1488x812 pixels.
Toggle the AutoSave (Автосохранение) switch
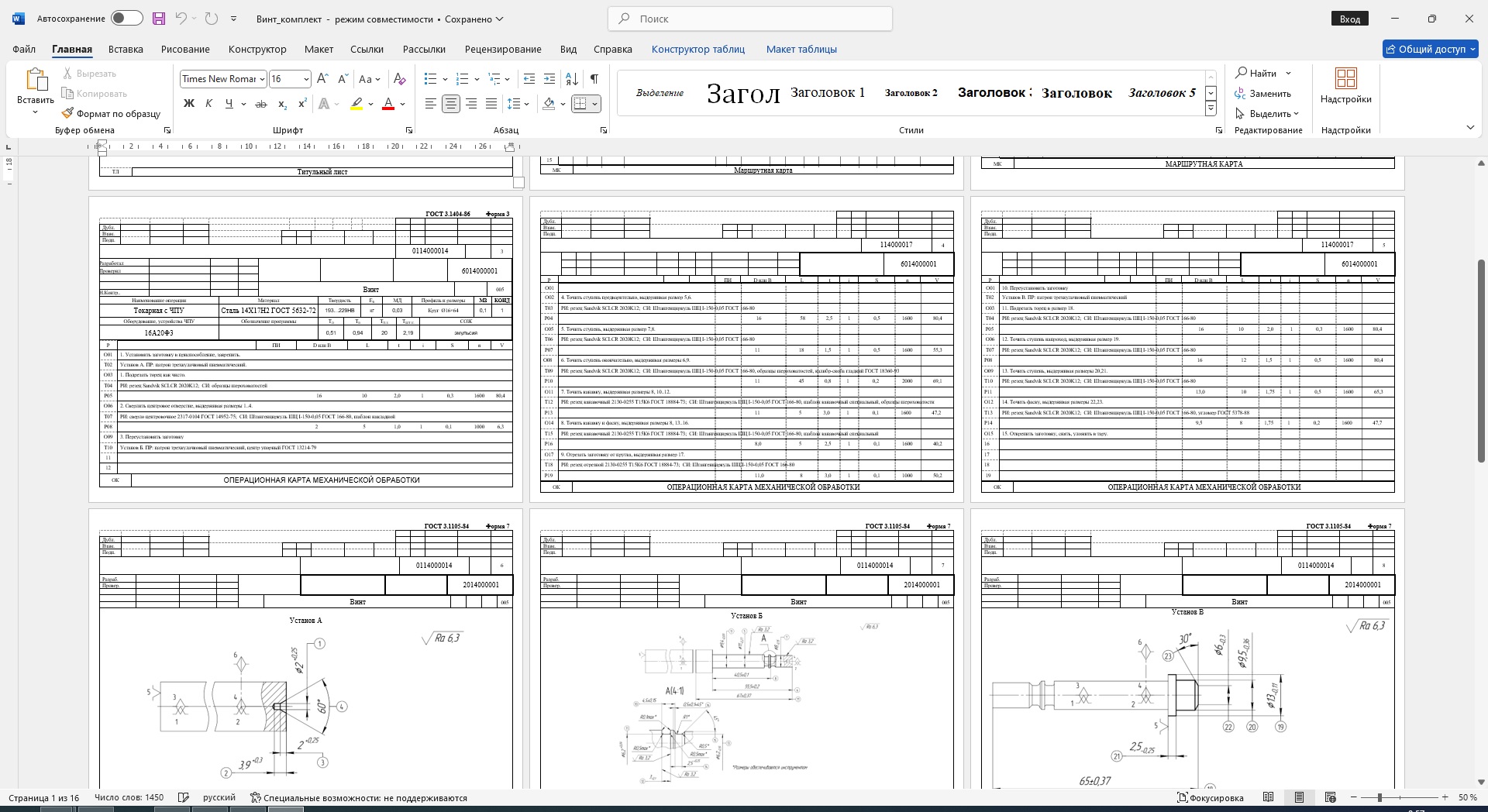click(126, 19)
